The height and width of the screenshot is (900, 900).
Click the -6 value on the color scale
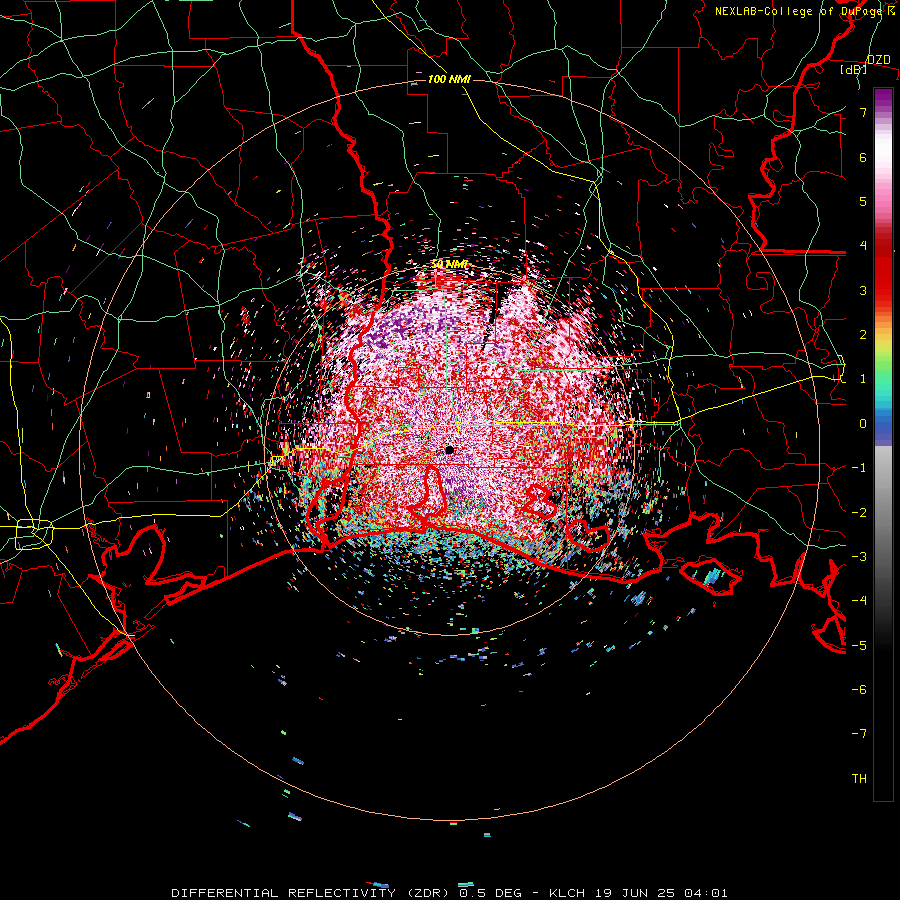coord(859,690)
